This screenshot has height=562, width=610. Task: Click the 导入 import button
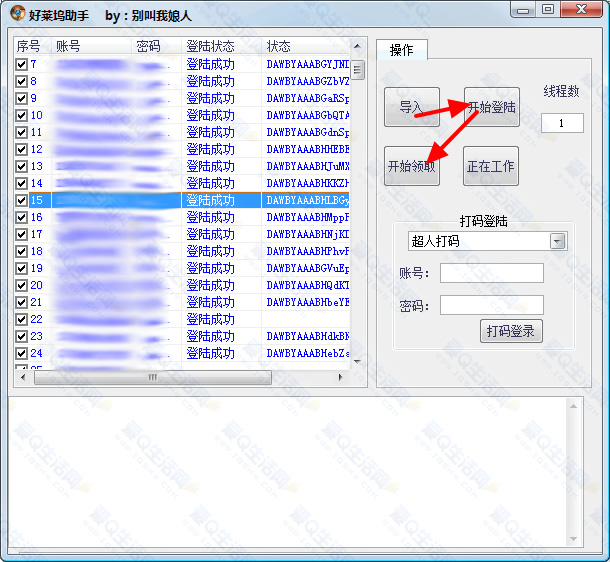pos(411,107)
